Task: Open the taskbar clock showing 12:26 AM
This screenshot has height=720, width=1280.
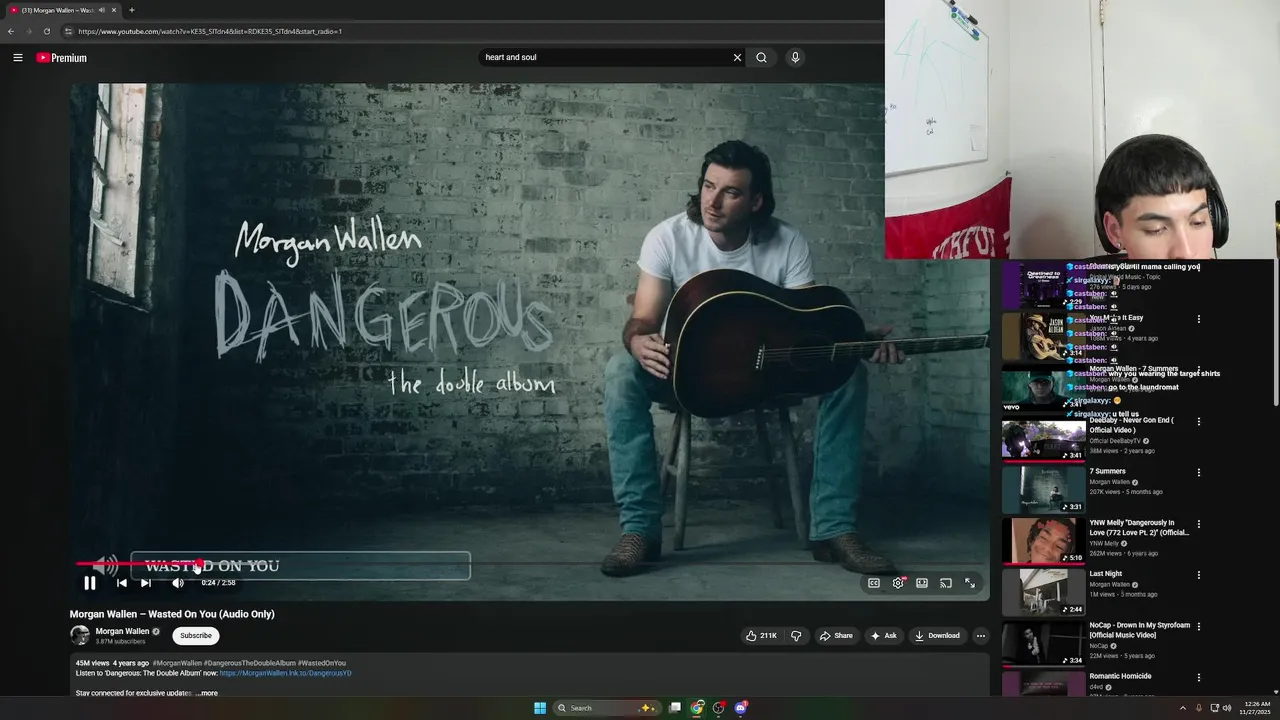Action: click(x=1257, y=708)
